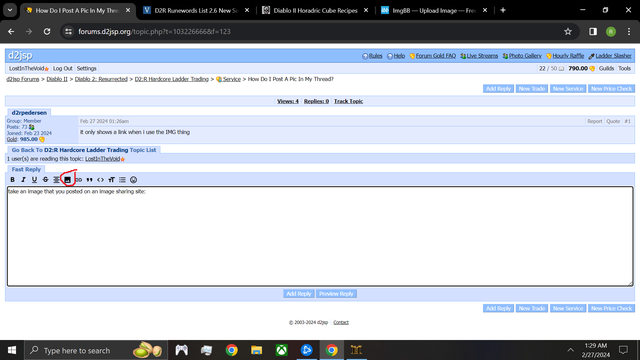This screenshot has height=360, width=640.
Task: Open Settings in the user bar
Action: click(87, 69)
